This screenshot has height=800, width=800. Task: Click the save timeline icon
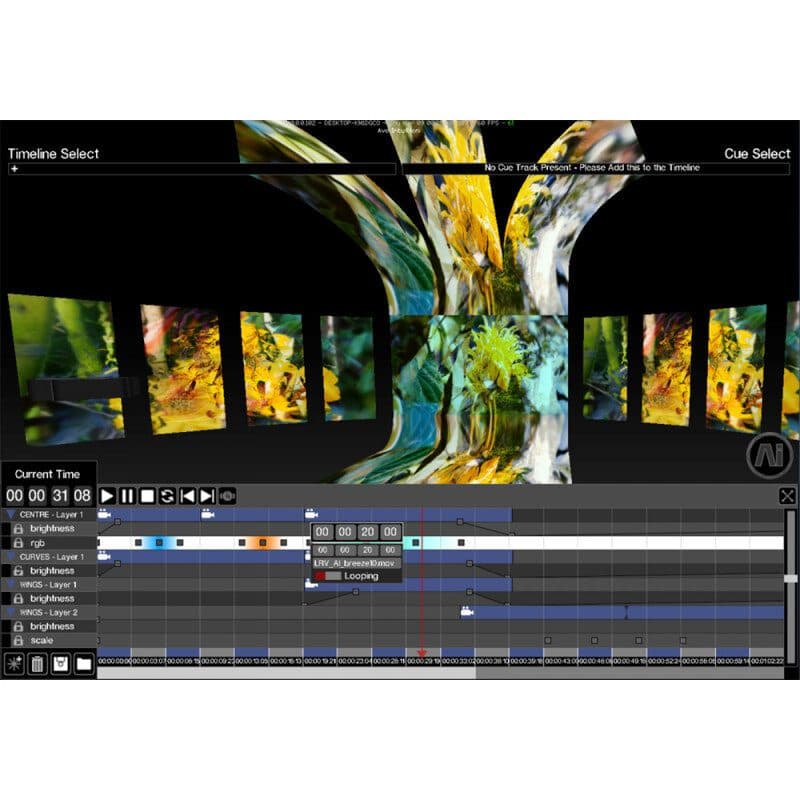61,664
